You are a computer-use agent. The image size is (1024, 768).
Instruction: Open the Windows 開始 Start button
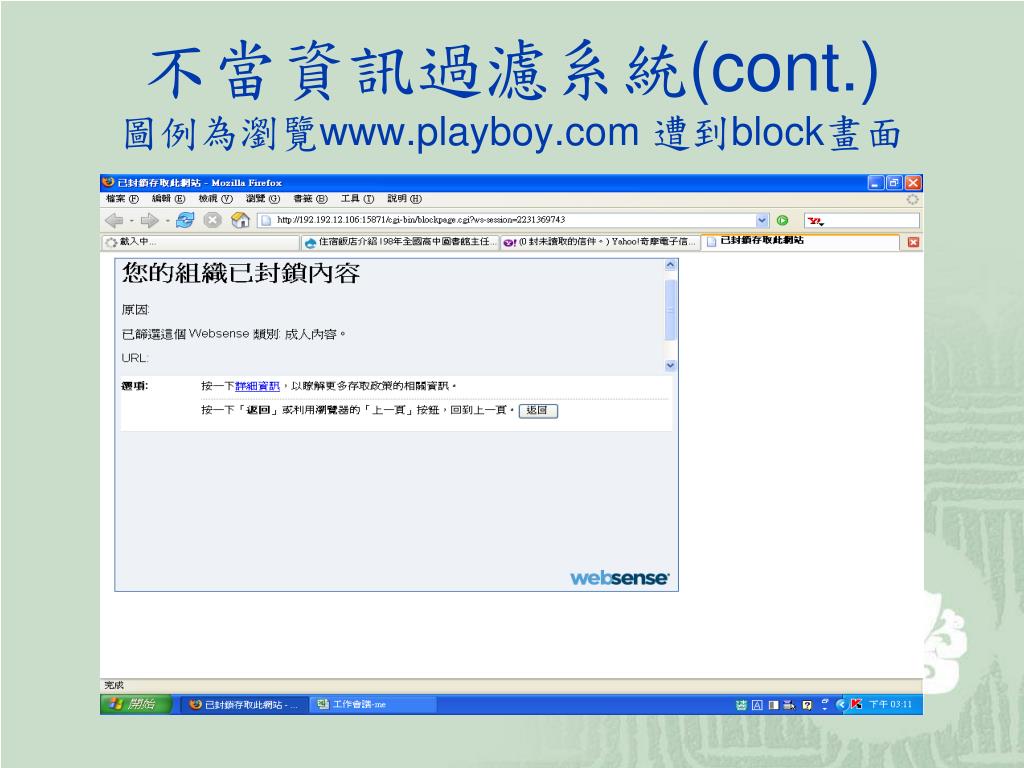point(136,704)
